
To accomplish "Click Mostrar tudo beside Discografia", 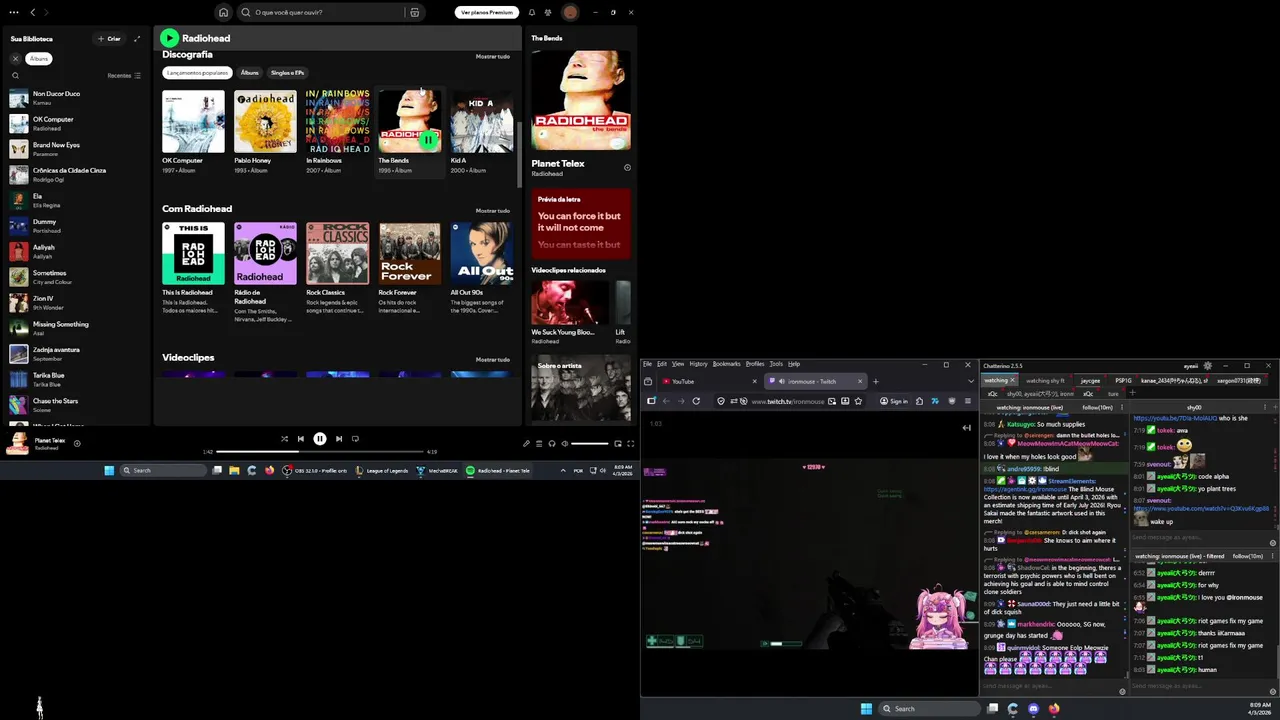I will tap(492, 57).
